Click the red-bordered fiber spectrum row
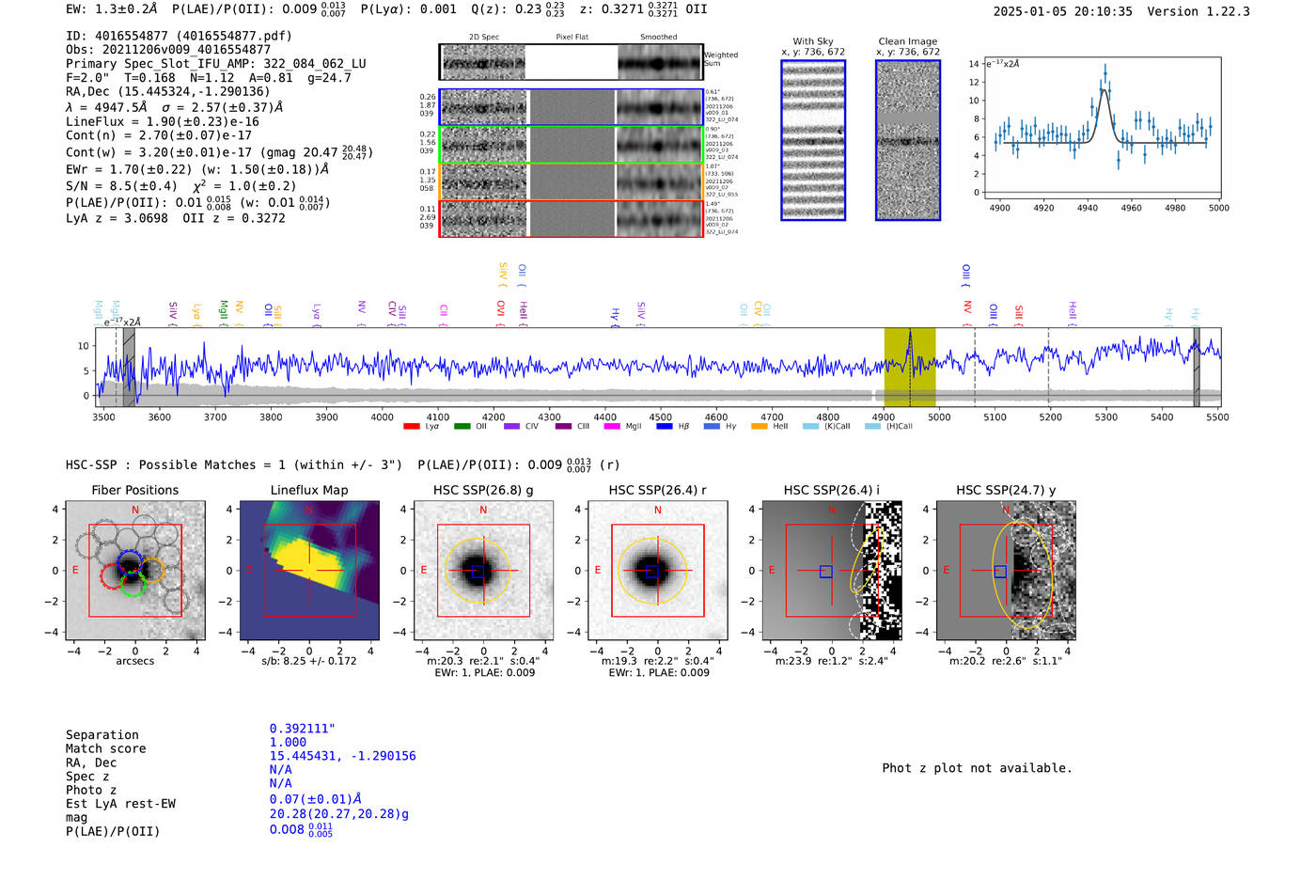Image resolution: width=1316 pixels, height=896 pixels. pos(572,218)
